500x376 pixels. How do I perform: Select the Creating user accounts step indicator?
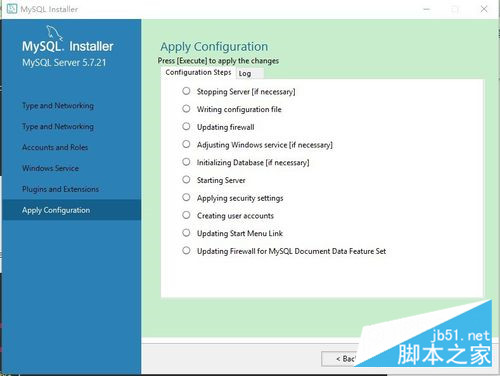click(186, 215)
